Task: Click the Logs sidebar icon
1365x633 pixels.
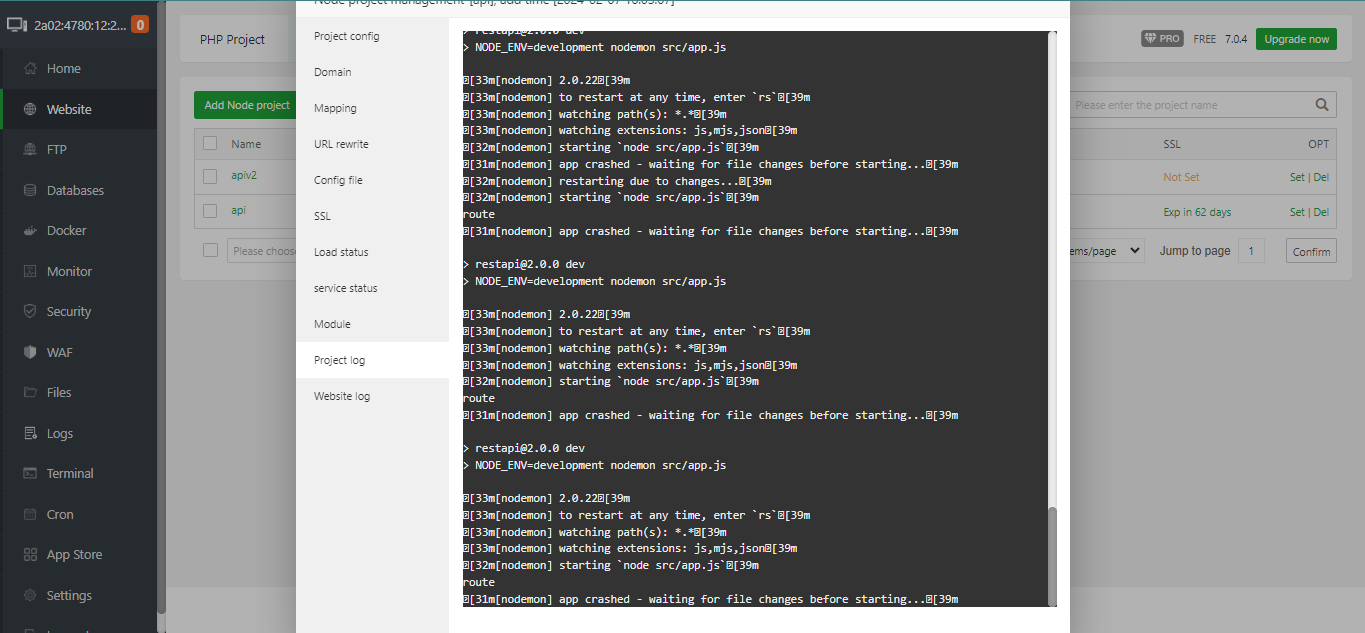Action: (29, 433)
